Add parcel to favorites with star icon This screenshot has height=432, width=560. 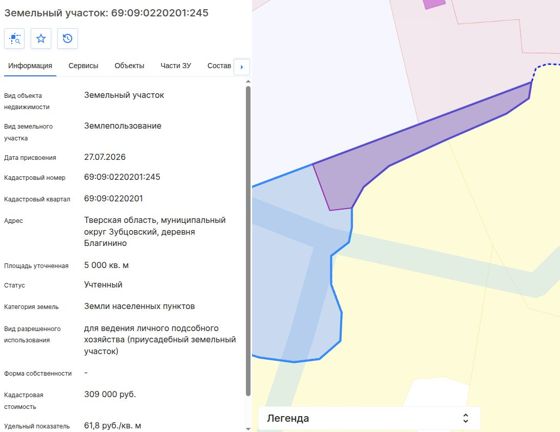click(41, 39)
